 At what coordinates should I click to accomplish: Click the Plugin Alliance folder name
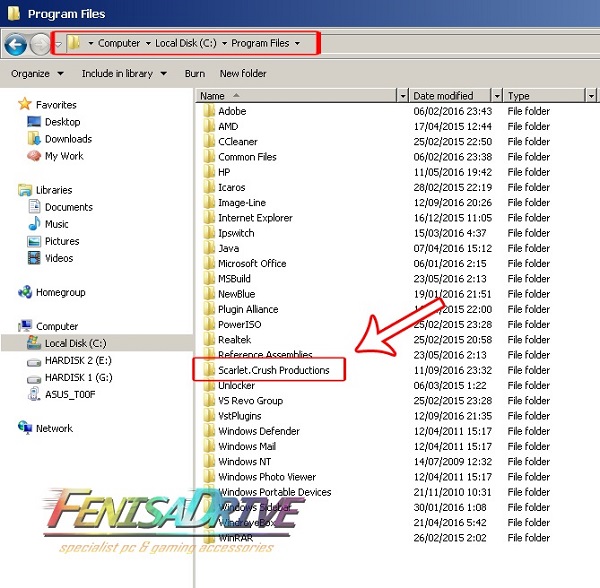click(248, 309)
